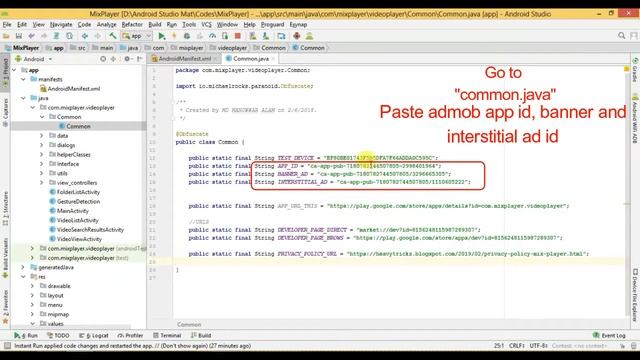Viewport: 640px width, 360px height.
Task: Open the Refactor menu
Action: click(x=132, y=24)
